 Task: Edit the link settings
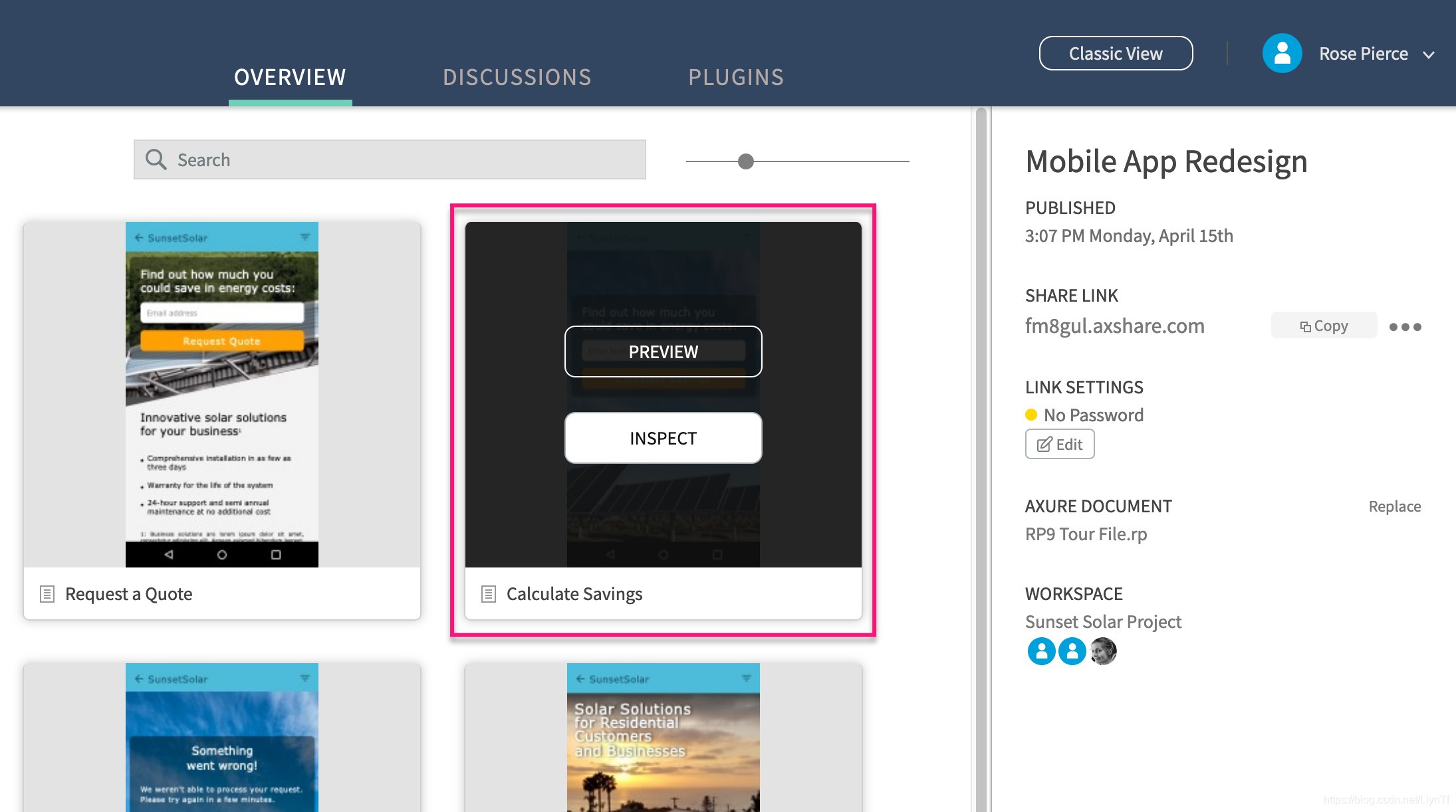[1060, 444]
